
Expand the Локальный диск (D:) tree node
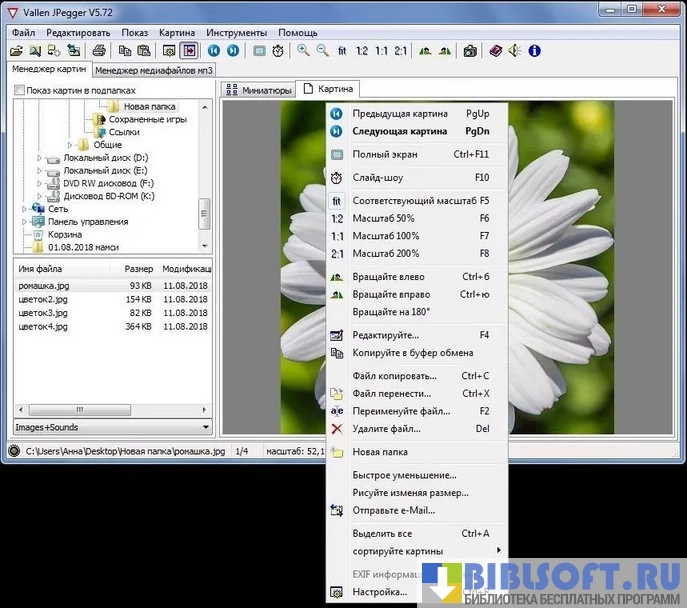tap(40, 158)
